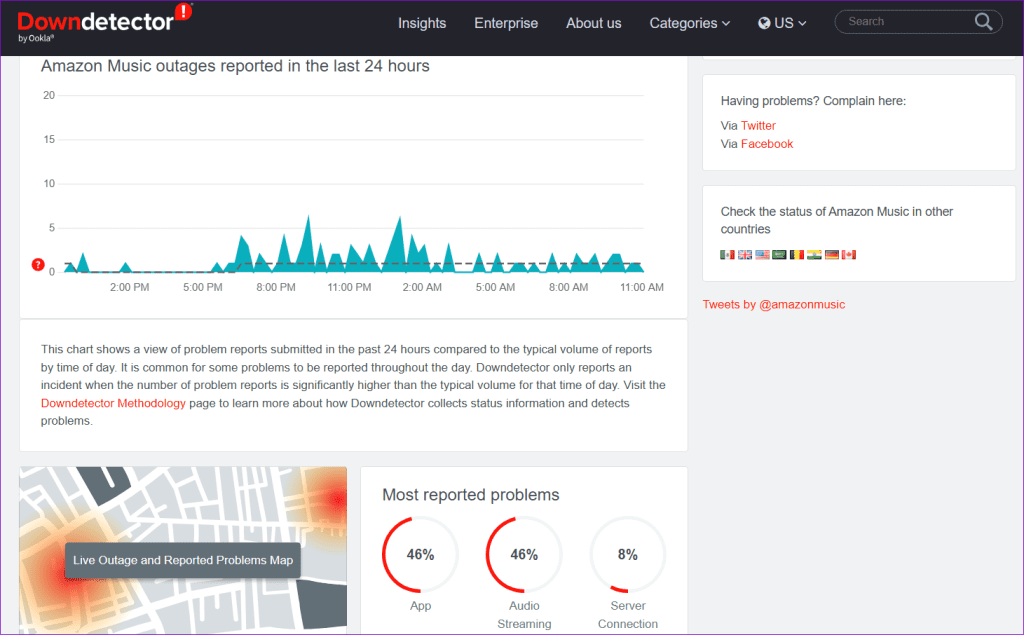Open Amazon Music status for Germany flag
The width and height of the screenshot is (1024, 635).
[x=831, y=255]
